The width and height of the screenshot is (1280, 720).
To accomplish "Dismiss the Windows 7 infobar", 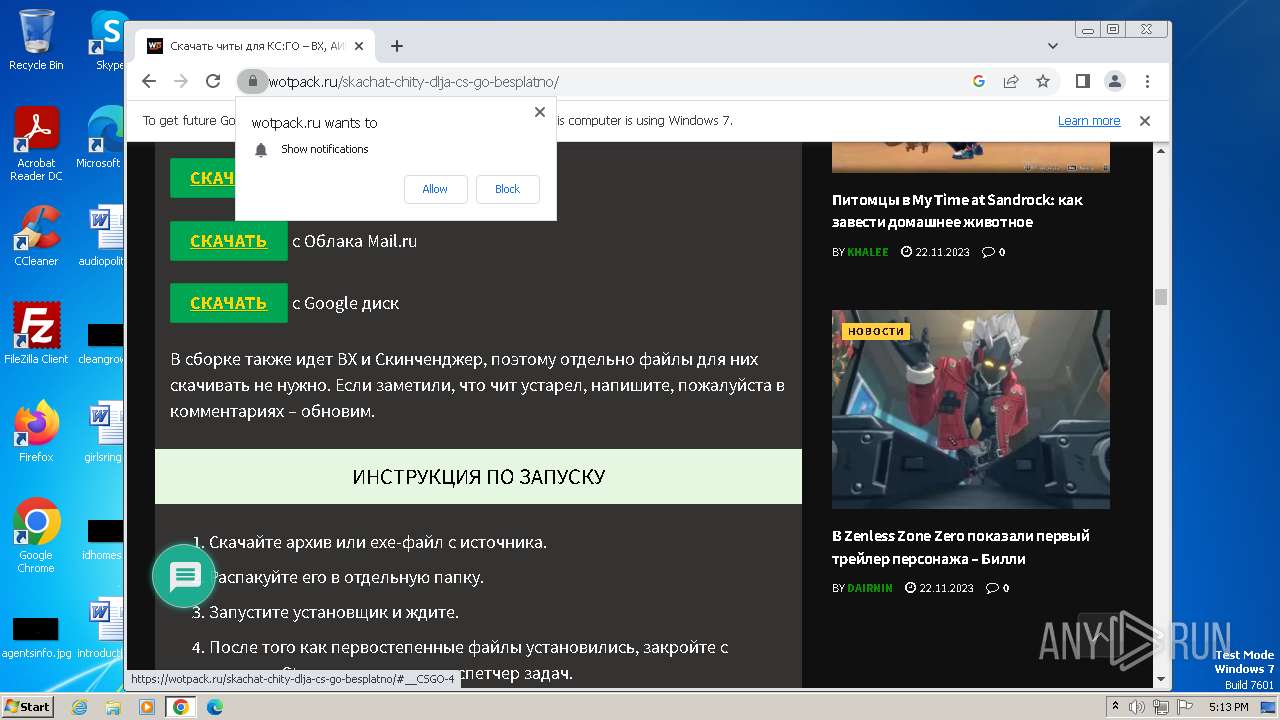I will [x=1145, y=121].
